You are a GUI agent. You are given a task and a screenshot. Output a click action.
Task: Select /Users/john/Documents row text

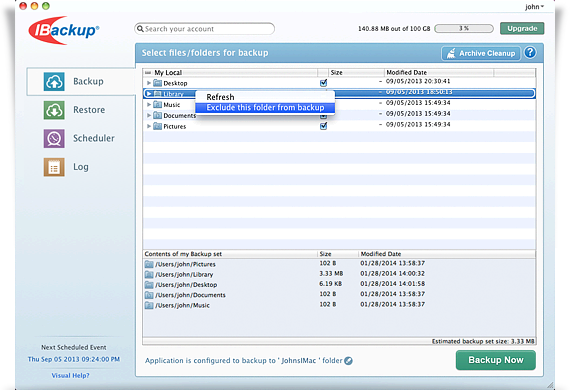point(190,295)
